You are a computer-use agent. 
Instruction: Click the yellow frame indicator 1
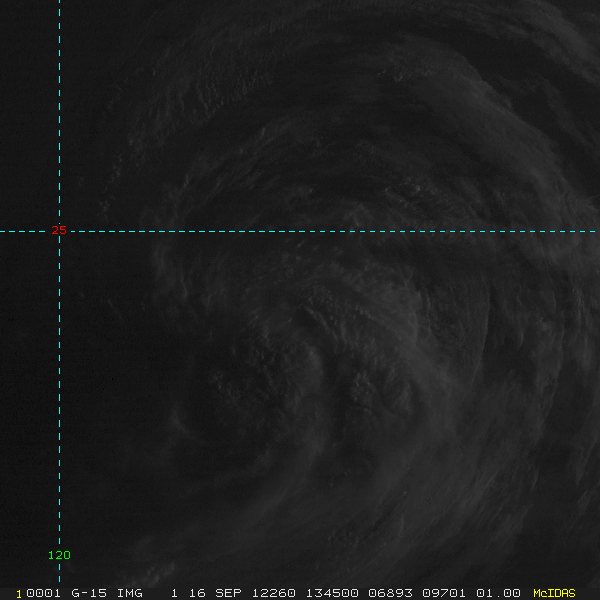19,594
